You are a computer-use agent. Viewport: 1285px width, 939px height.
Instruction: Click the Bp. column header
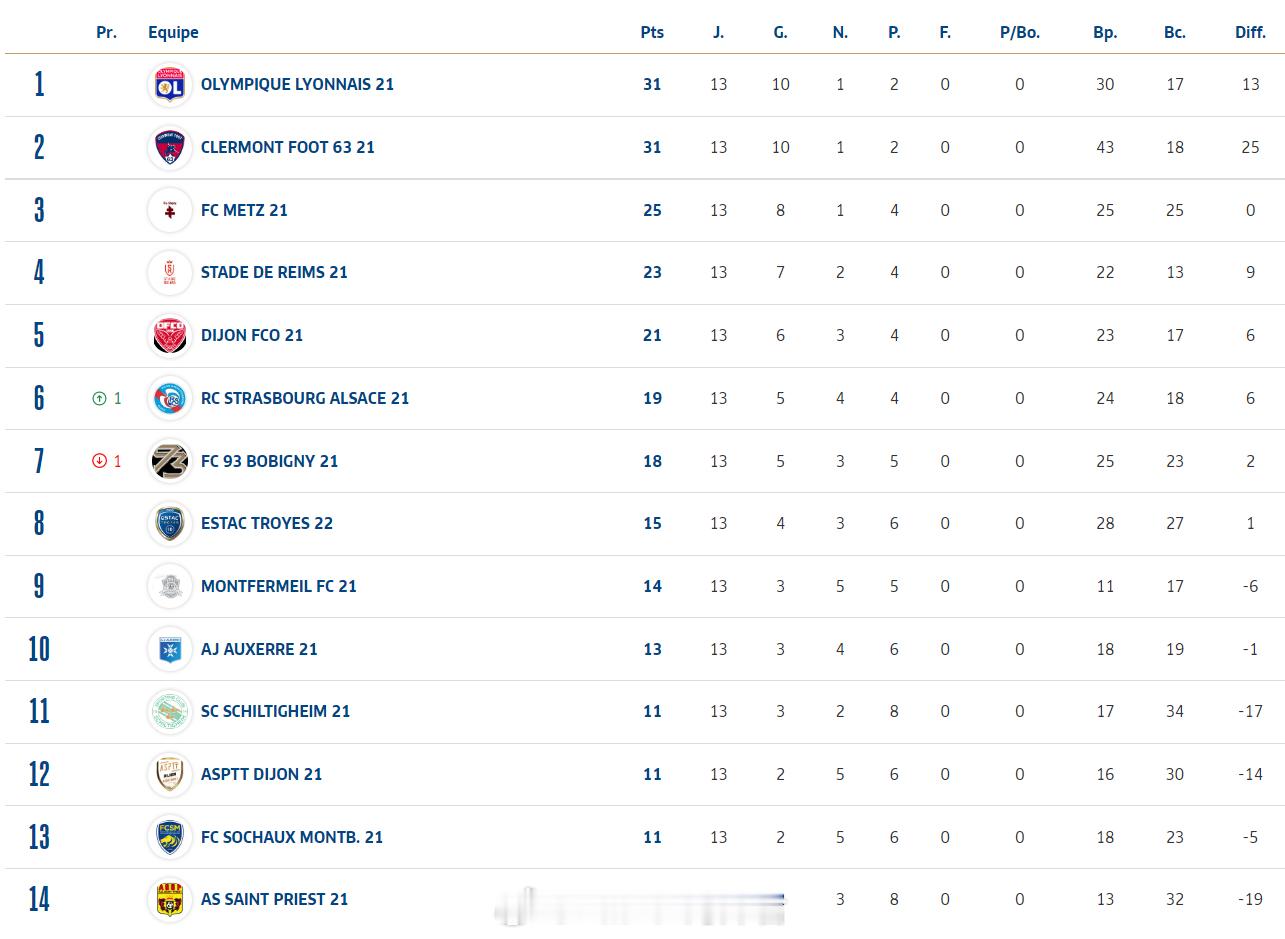pos(1104,32)
